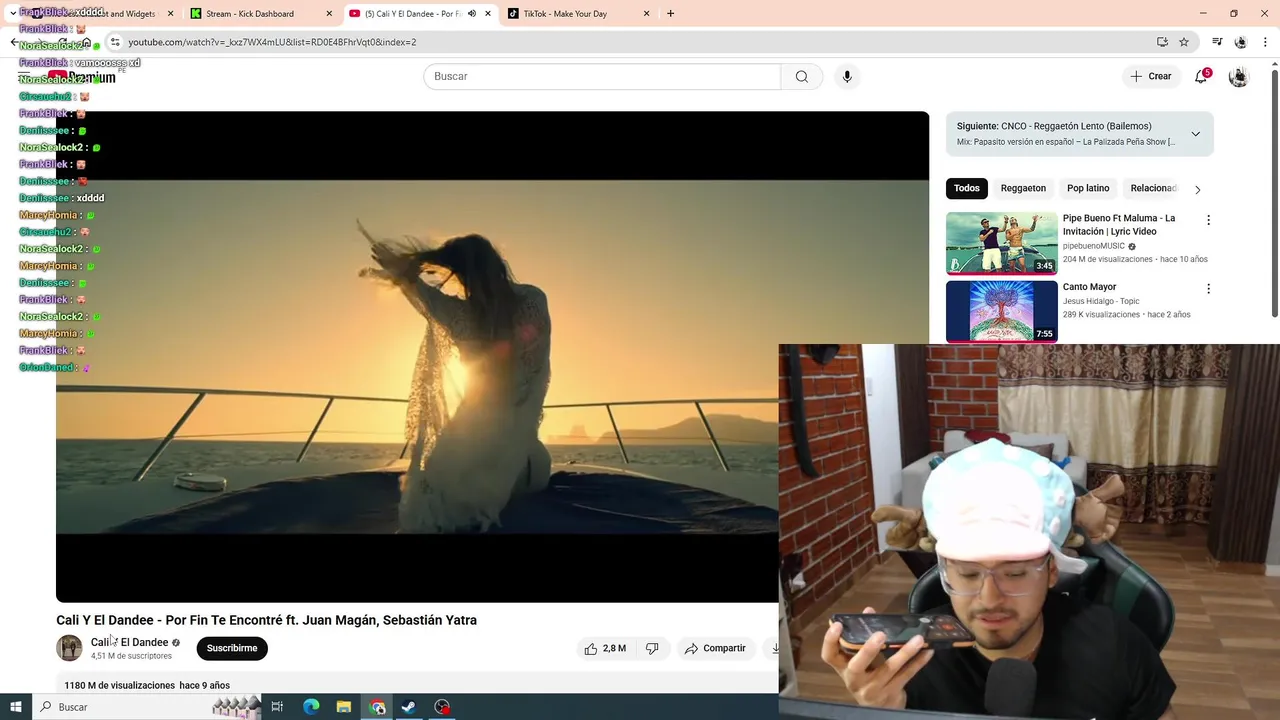Open Windows Start menu
1280x720 pixels.
pyautogui.click(x=15, y=707)
